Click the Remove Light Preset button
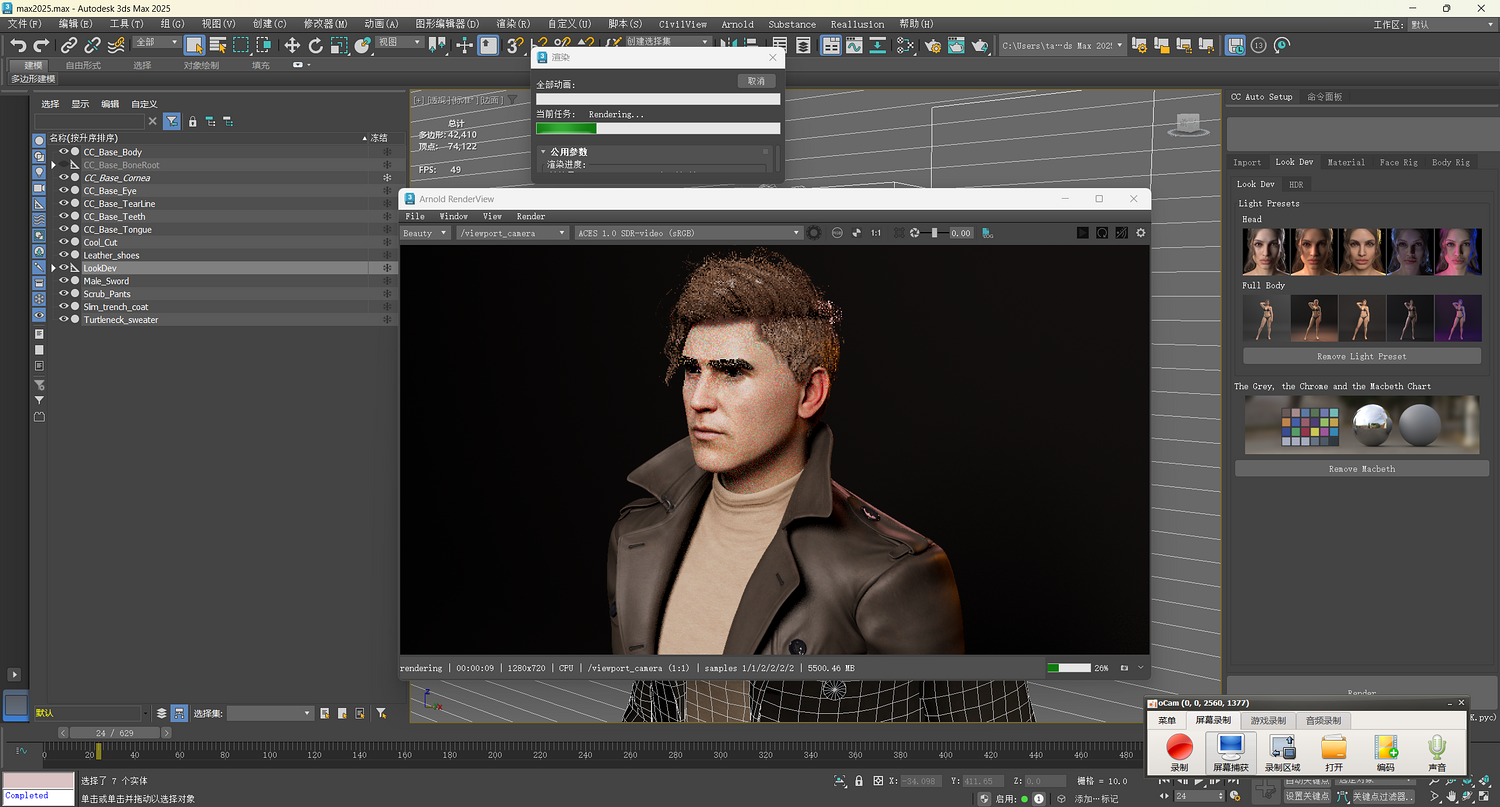Image resolution: width=1500 pixels, height=807 pixels. 1361,356
